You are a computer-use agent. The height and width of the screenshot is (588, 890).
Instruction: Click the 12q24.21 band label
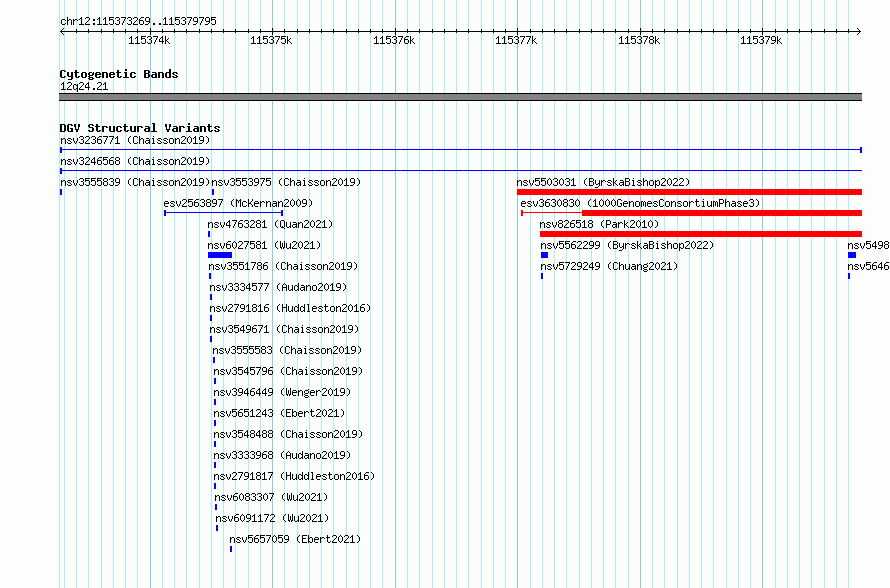(x=84, y=86)
